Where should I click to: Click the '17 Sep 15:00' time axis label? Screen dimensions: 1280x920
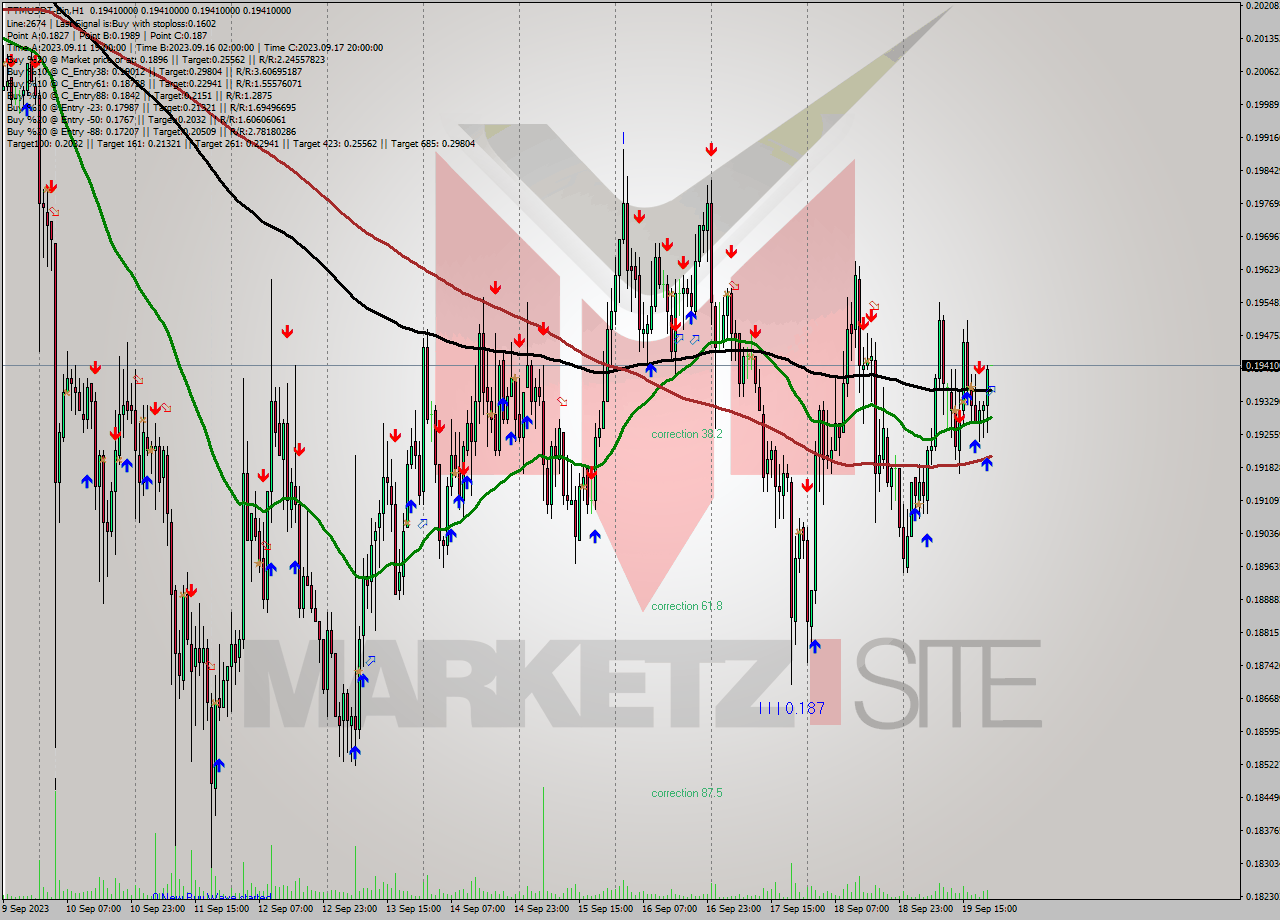coord(797,909)
